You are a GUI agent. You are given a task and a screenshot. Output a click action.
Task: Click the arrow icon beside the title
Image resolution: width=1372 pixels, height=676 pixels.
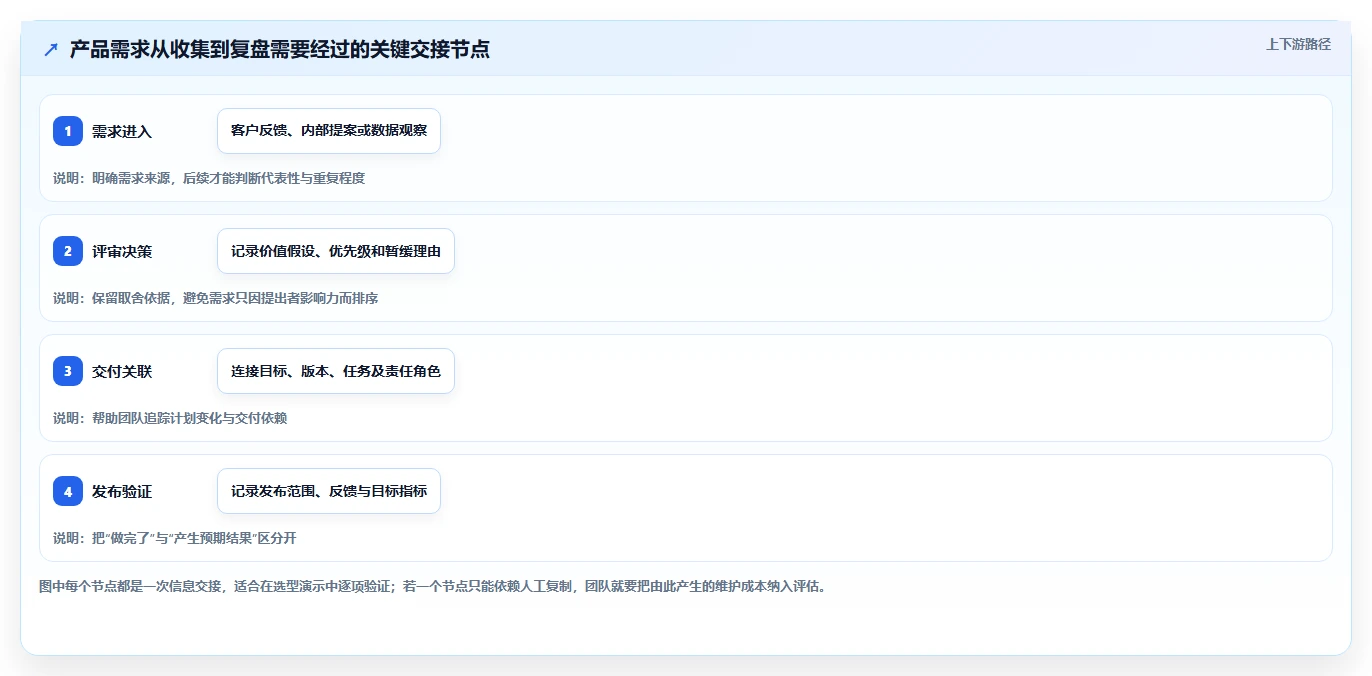[x=51, y=50]
